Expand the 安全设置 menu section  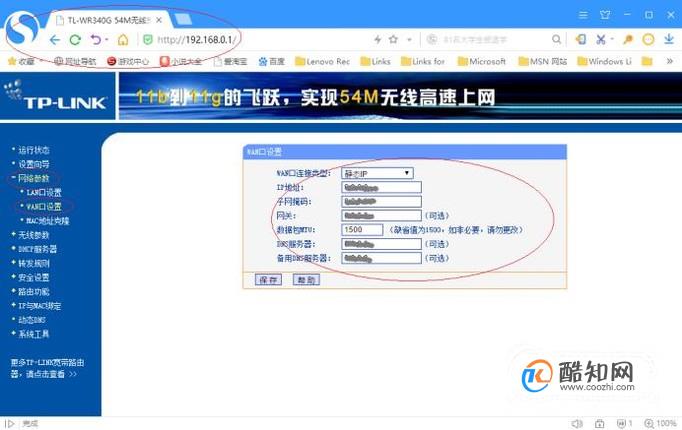[x=33, y=277]
